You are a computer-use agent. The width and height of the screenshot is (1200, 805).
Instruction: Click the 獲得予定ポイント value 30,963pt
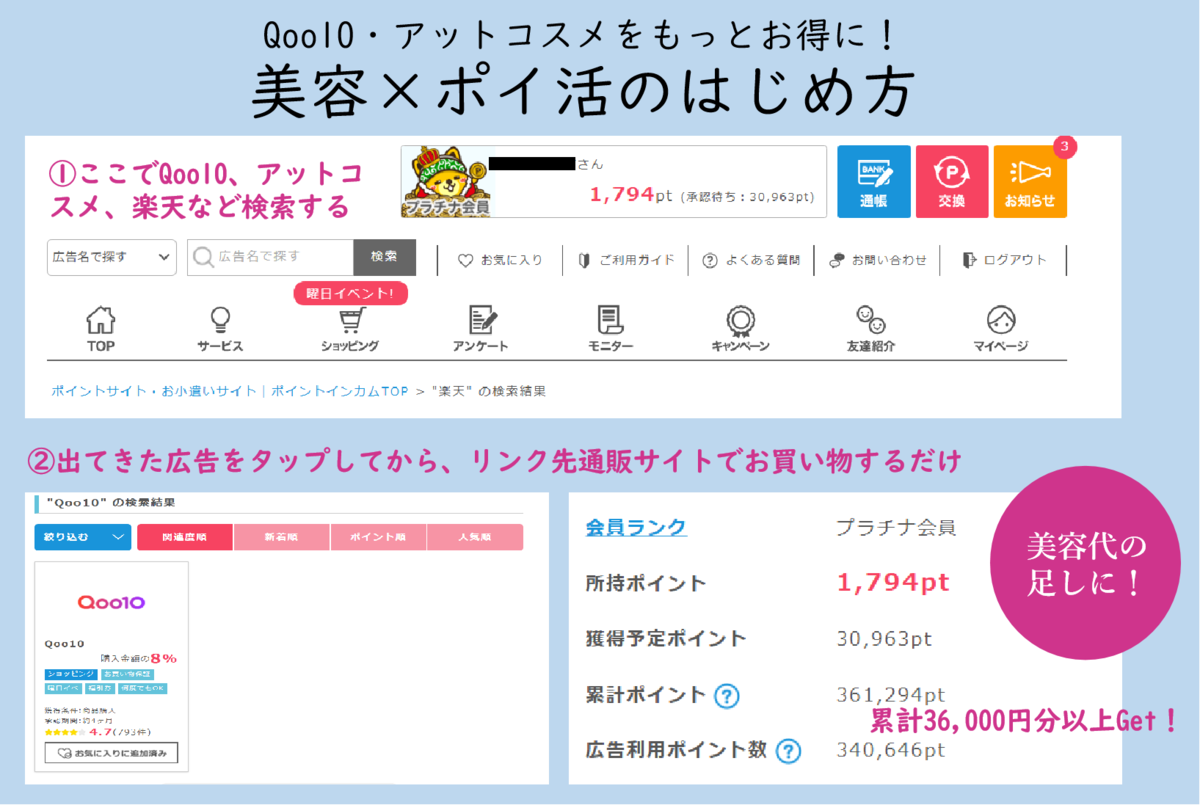pos(885,638)
